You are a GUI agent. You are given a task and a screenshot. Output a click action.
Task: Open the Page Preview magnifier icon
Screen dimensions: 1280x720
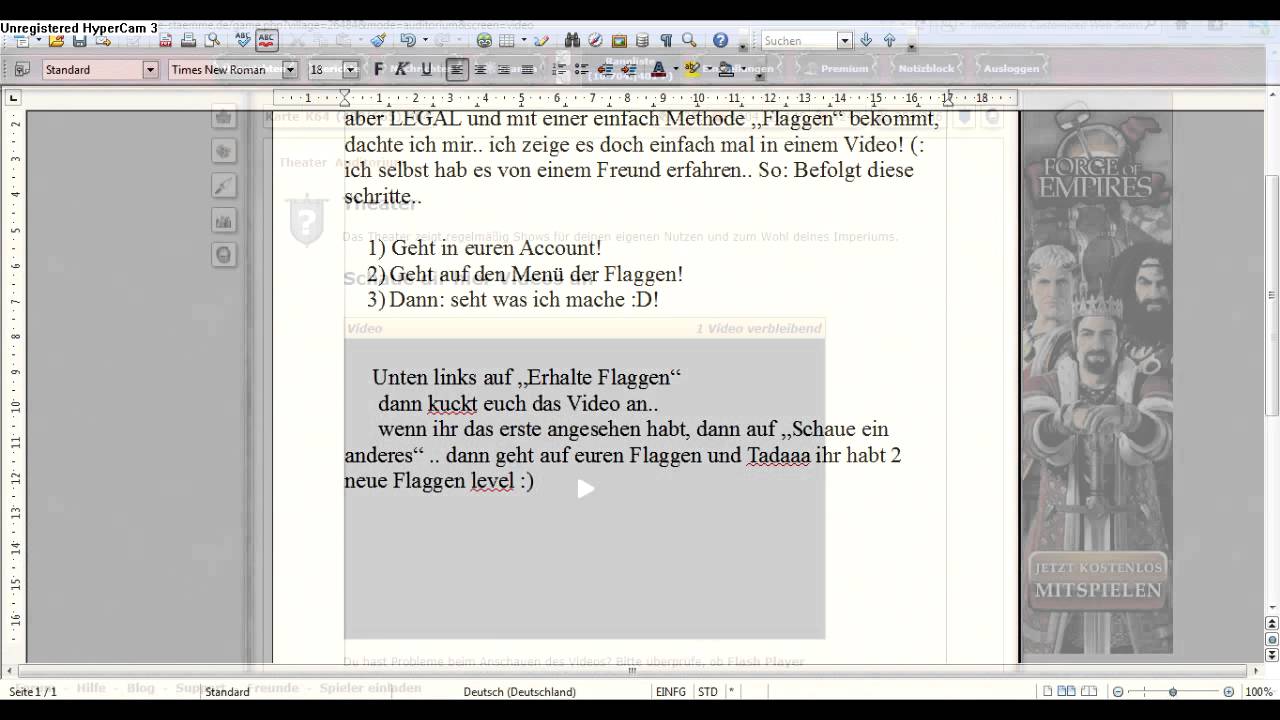pos(212,41)
